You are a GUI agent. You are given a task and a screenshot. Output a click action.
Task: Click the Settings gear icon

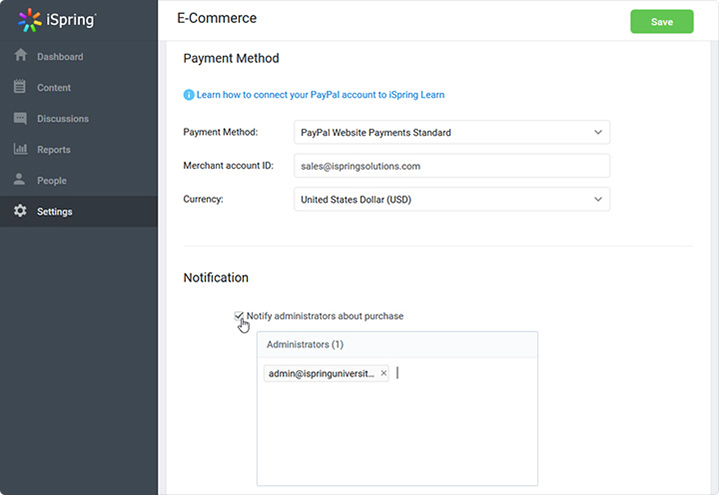pos(20,211)
